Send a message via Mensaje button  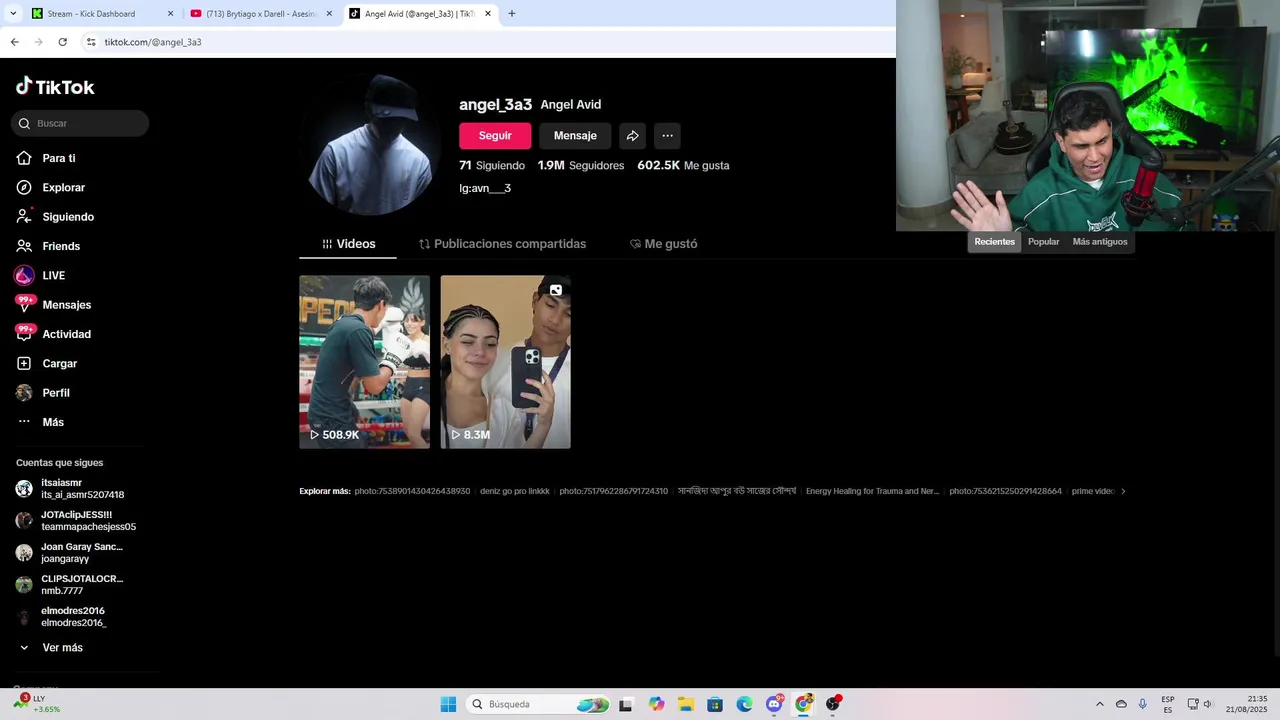(x=575, y=136)
